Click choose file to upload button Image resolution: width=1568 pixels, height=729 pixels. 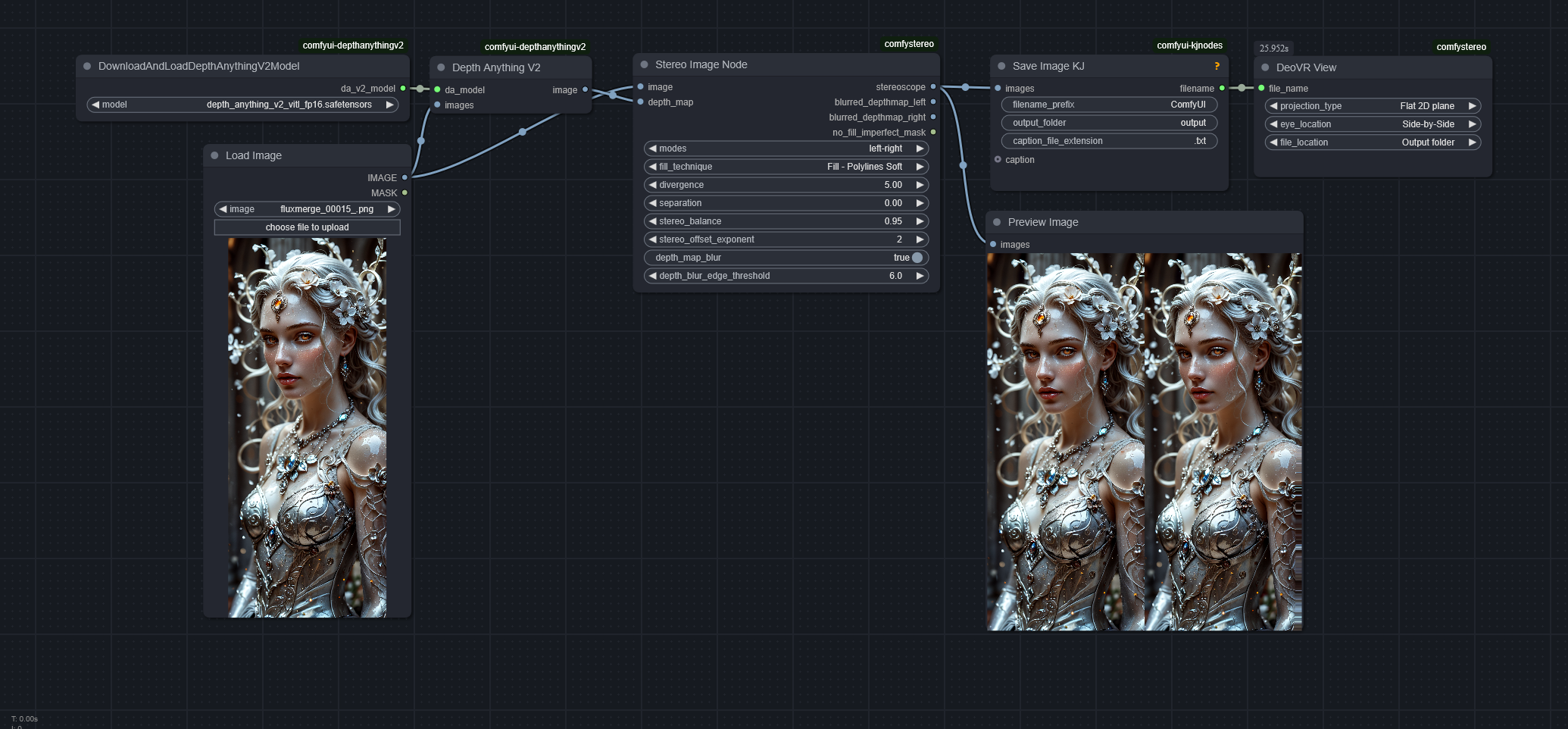(x=307, y=227)
